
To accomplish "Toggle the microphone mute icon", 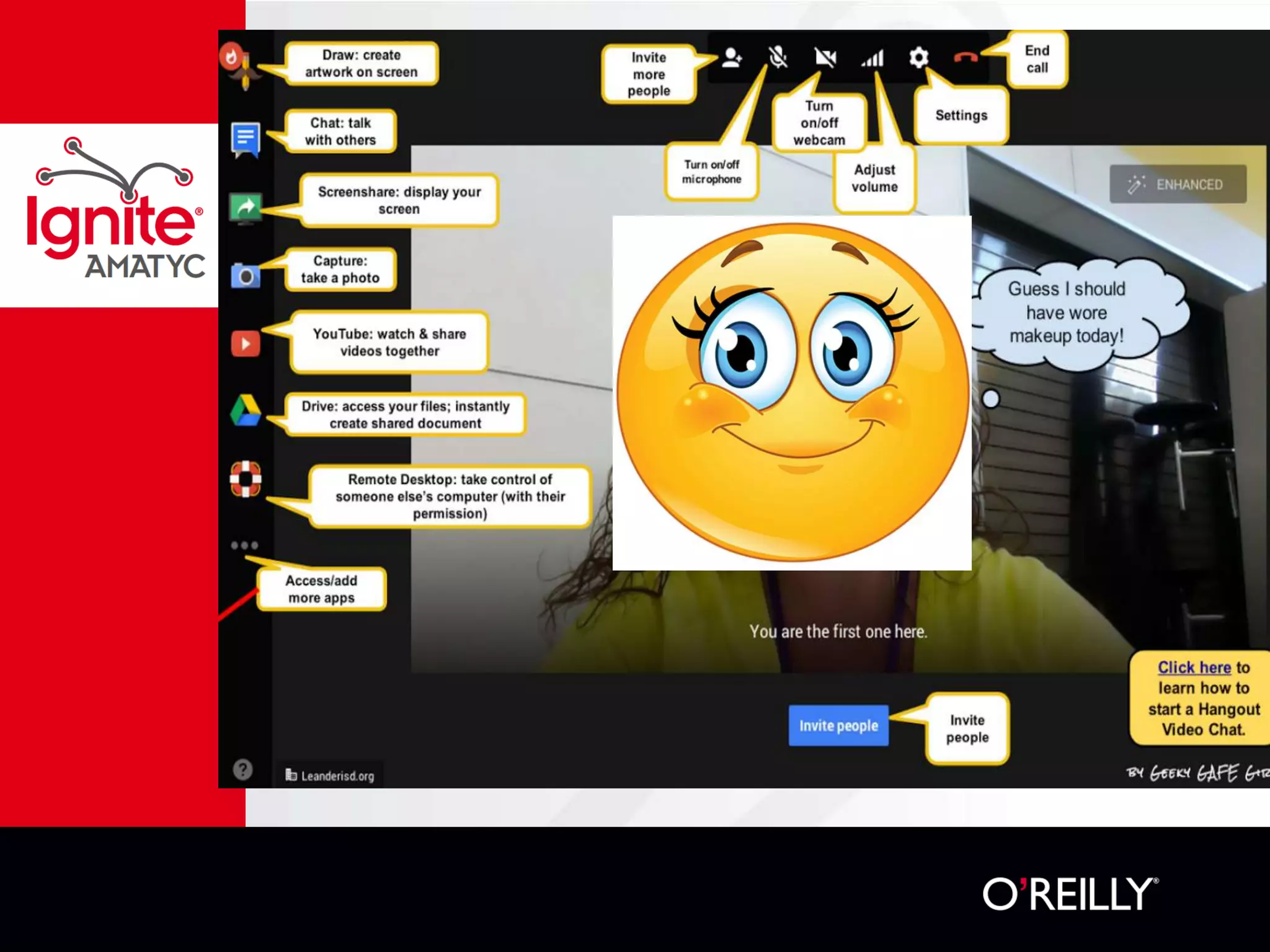I will tap(778, 58).
